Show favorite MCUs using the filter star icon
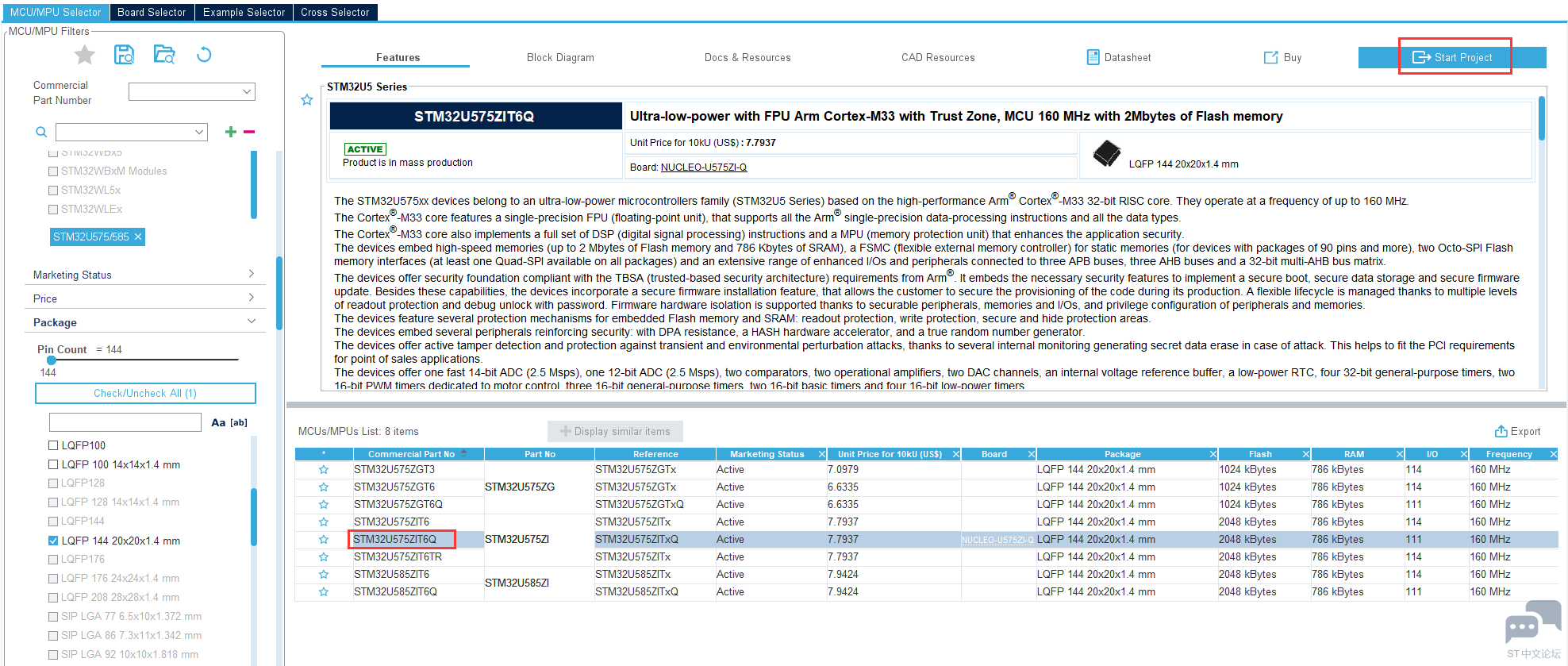Viewport: 1568px width, 666px height. (x=84, y=55)
